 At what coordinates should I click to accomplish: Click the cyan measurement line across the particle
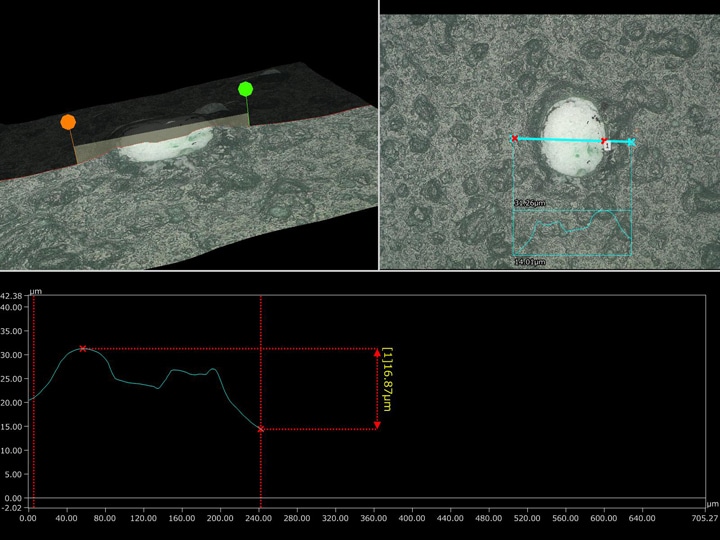coord(560,140)
